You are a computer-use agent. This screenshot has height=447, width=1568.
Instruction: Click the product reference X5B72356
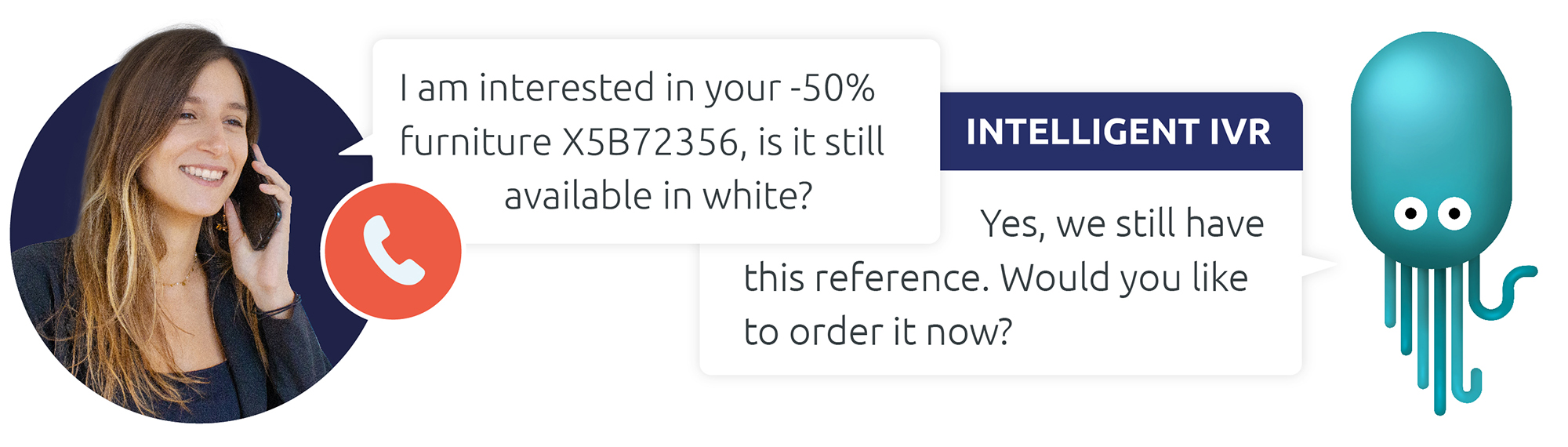click(x=650, y=143)
